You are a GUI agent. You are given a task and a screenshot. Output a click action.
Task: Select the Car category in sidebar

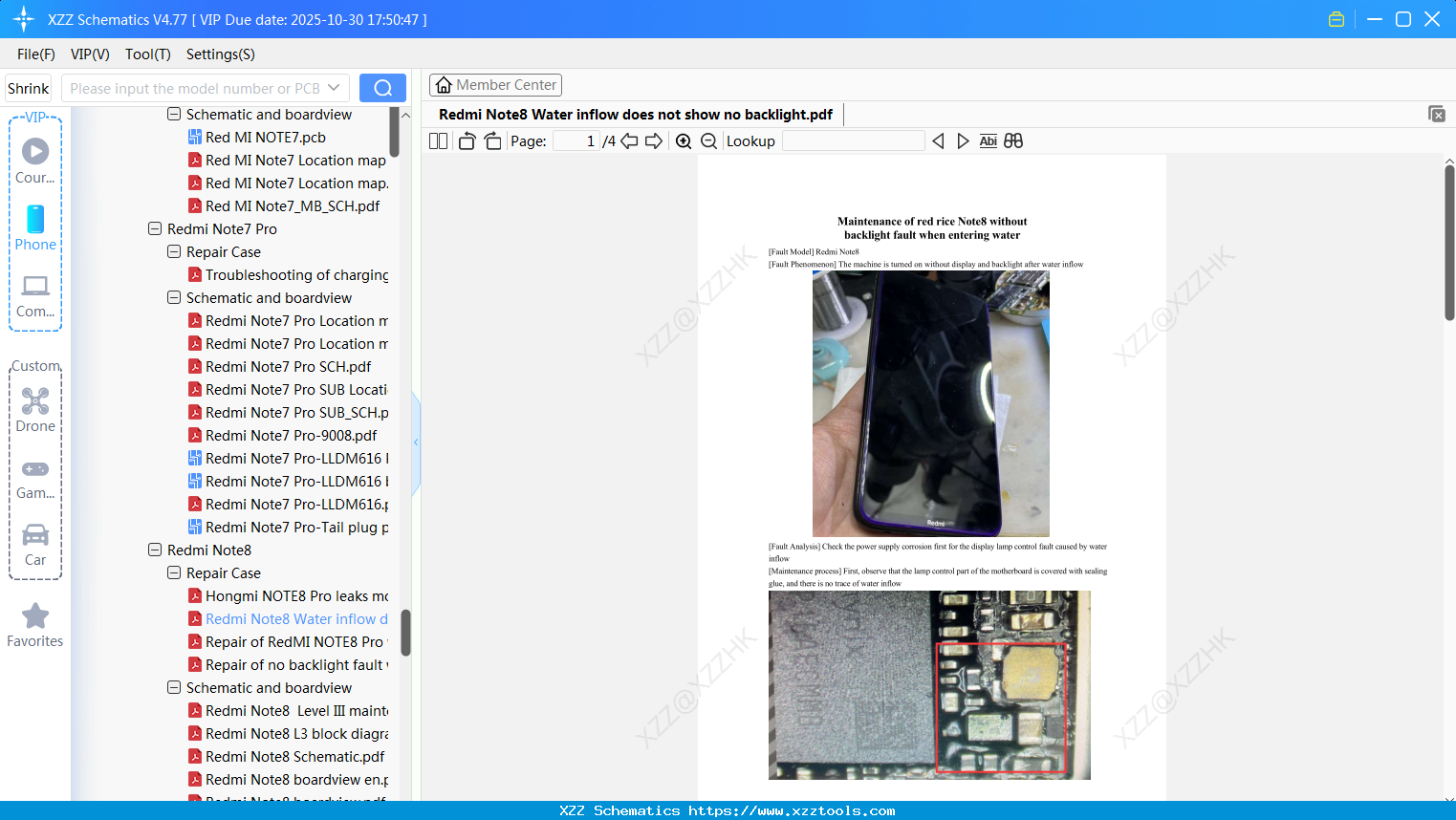coord(35,545)
